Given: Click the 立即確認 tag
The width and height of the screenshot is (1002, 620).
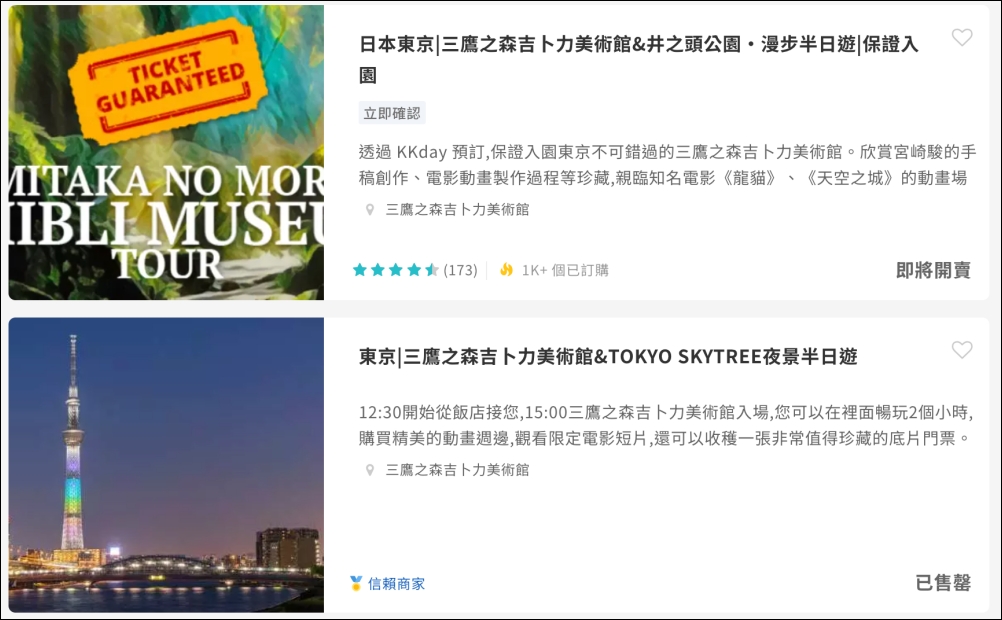Looking at the screenshot, I should point(392,113).
